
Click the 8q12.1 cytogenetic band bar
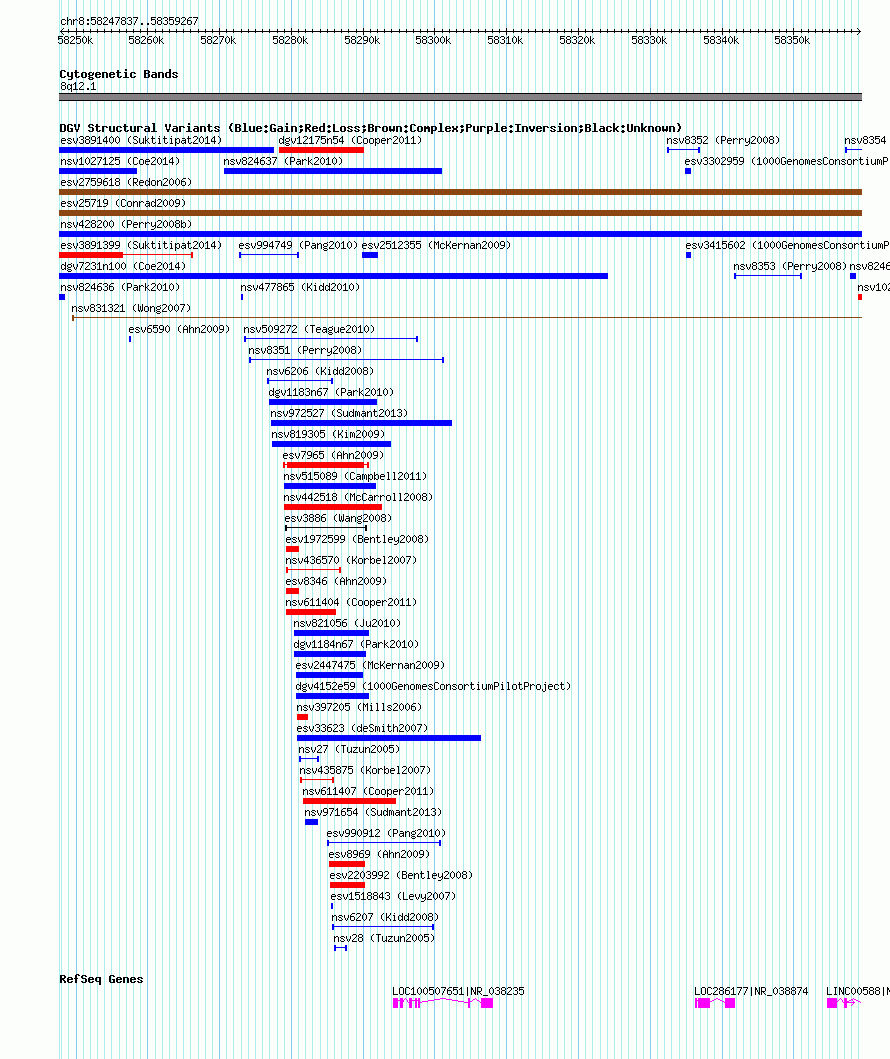point(461,97)
